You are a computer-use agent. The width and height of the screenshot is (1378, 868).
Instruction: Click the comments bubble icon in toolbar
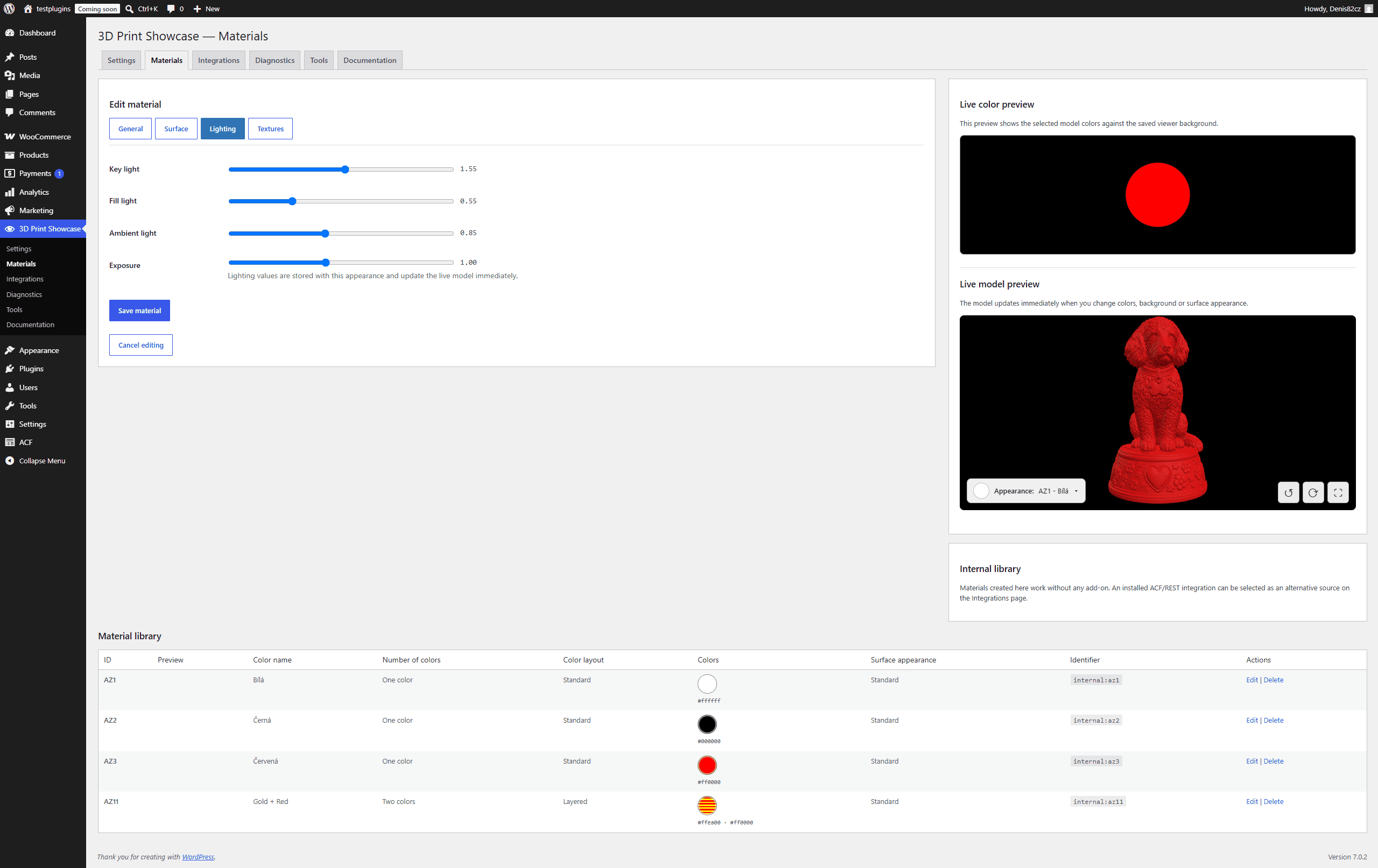pyautogui.click(x=171, y=9)
